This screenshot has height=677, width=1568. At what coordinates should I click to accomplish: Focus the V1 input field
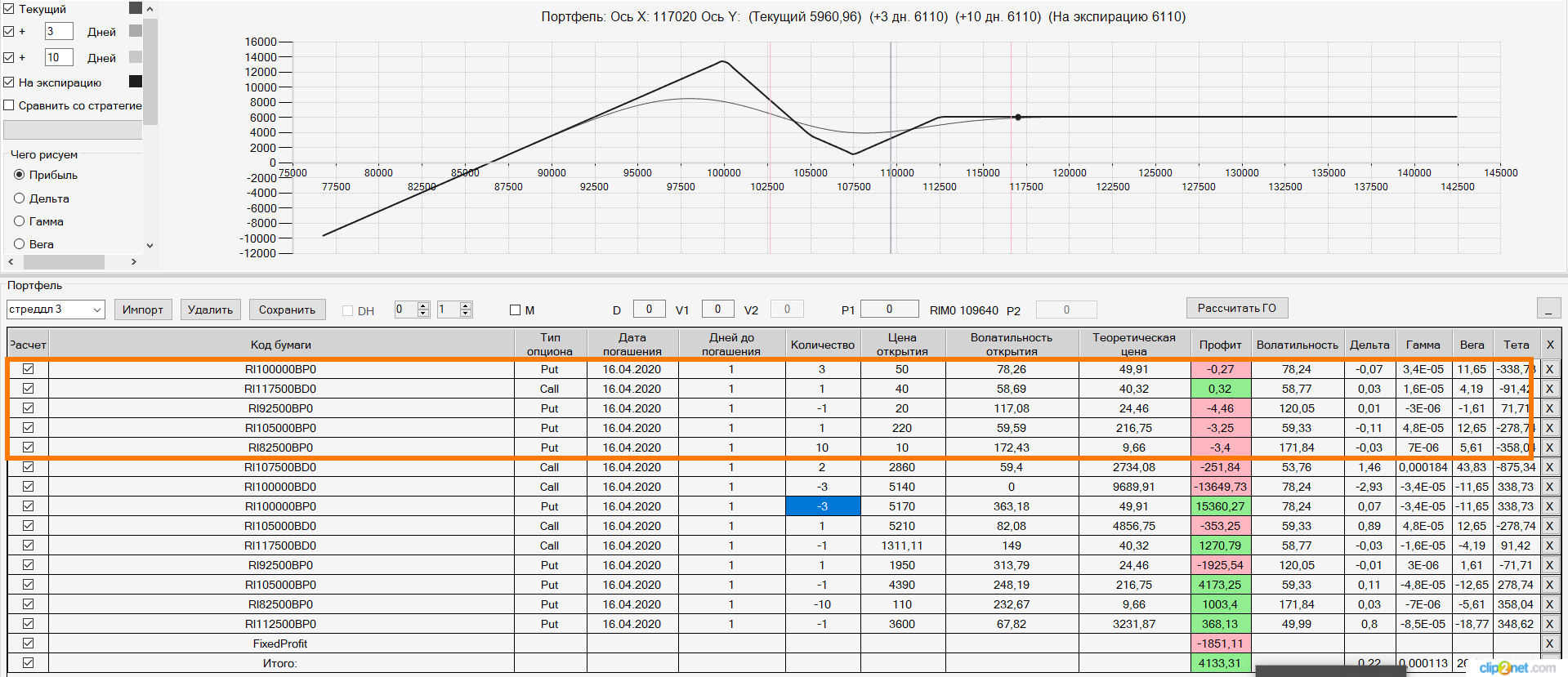tap(717, 309)
